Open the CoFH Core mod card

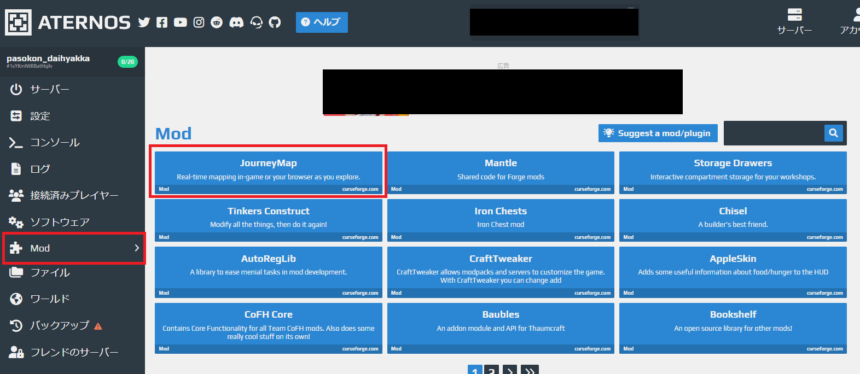tap(269, 328)
